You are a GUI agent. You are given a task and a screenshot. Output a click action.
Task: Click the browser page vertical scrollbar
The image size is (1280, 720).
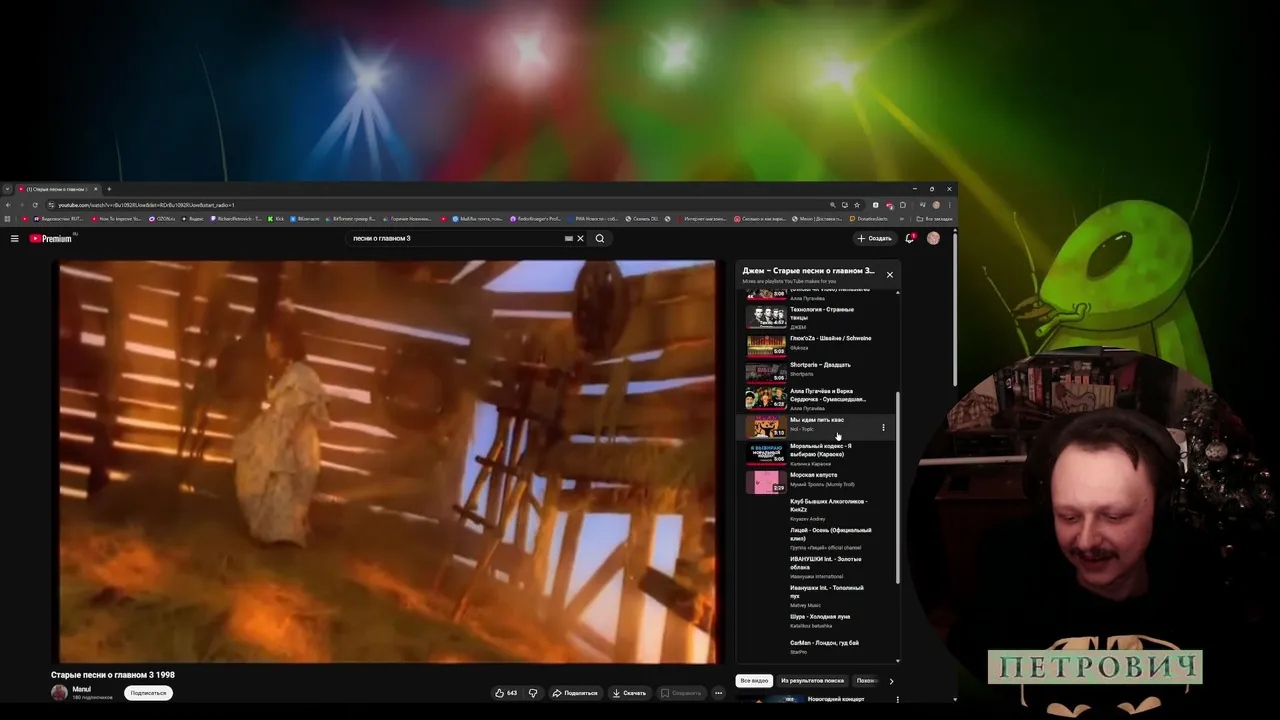(x=954, y=310)
